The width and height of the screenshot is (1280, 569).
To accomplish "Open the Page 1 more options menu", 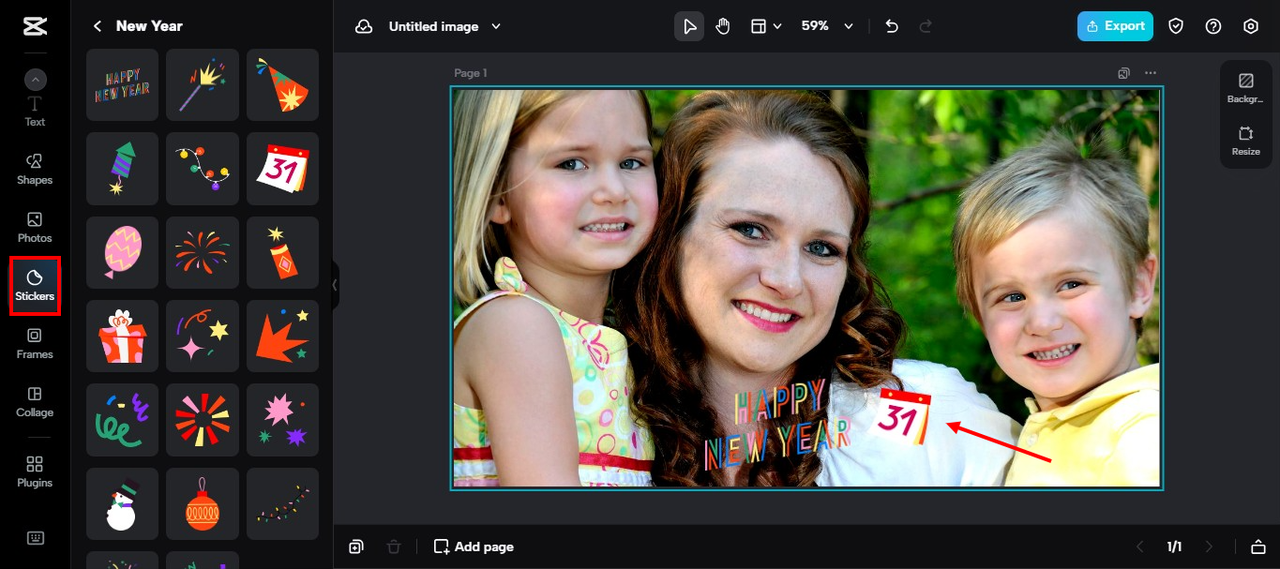I will pyautogui.click(x=1151, y=73).
